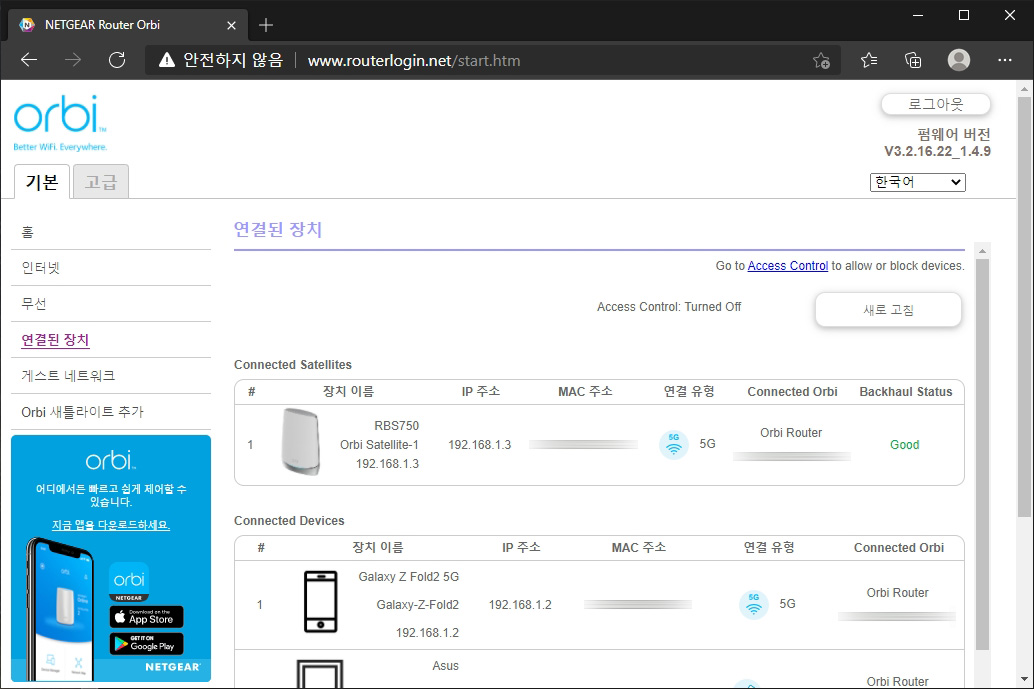
Task: Click the 지금 앱을 다운로드하세요 link
Action: coord(111,525)
